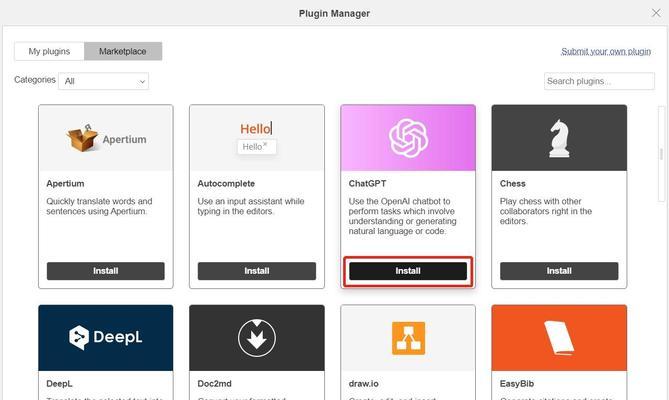Click the ChatGPT OpenAI logo icon
Viewport: 669px width, 400px height.
[x=408, y=138]
